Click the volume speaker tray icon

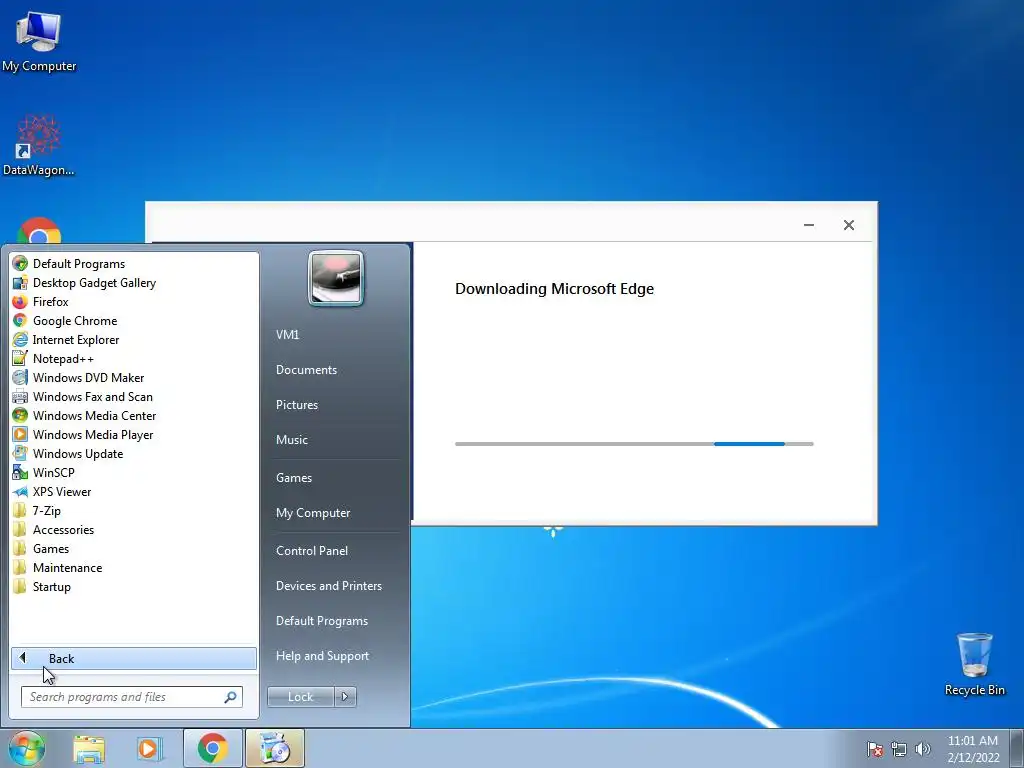(x=922, y=750)
